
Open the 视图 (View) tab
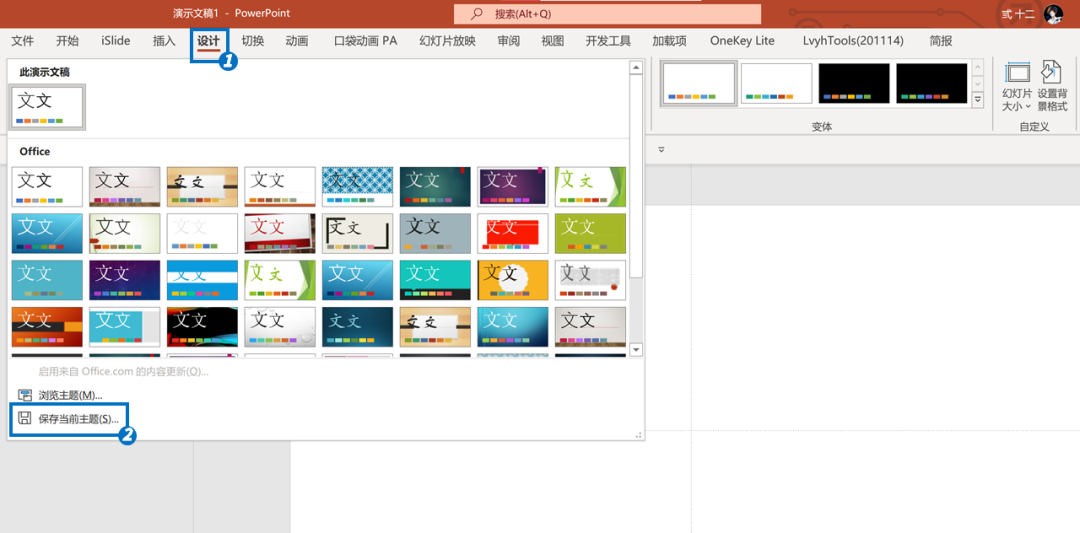click(552, 41)
